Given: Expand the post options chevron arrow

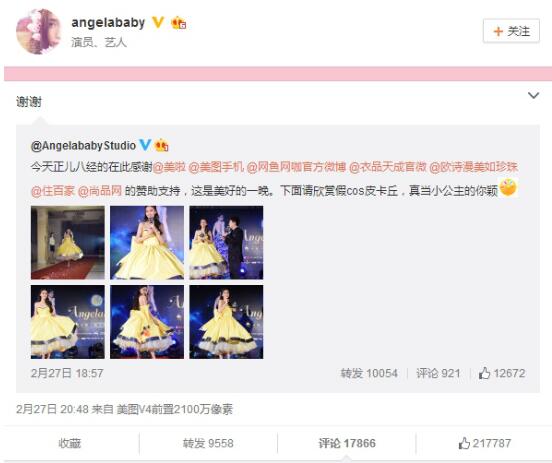Looking at the screenshot, I should [533, 95].
